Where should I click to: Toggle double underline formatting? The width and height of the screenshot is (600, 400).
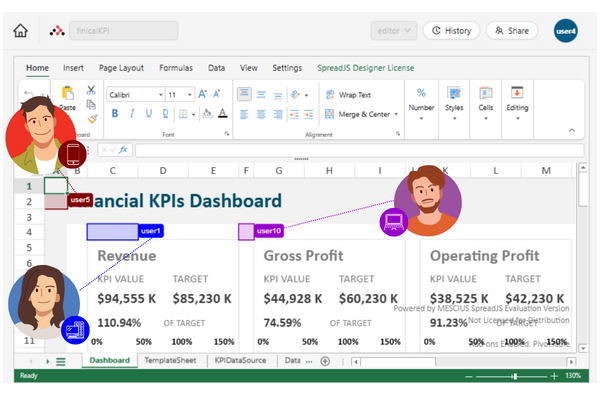(165, 114)
